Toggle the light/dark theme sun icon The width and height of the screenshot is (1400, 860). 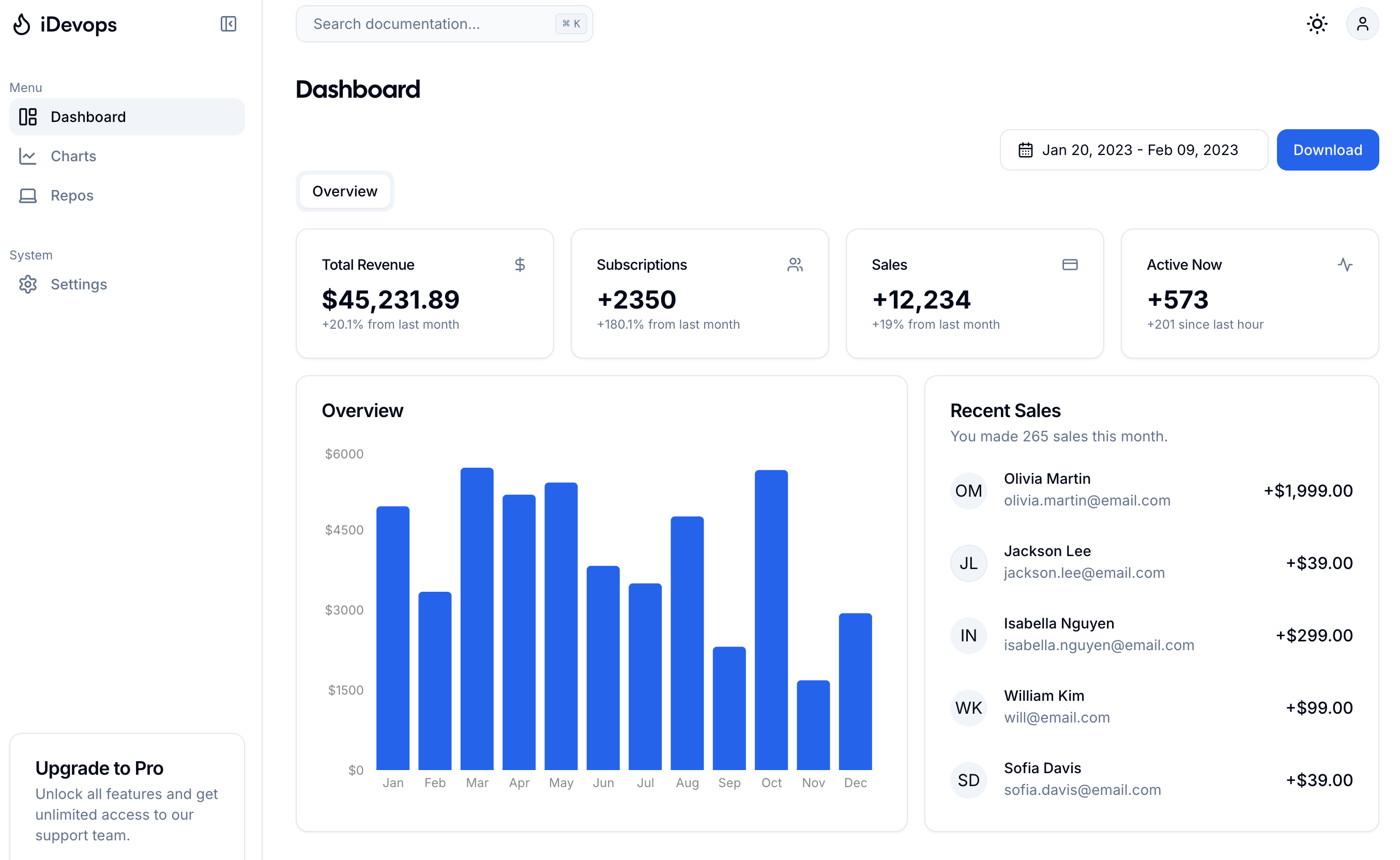coord(1316,24)
